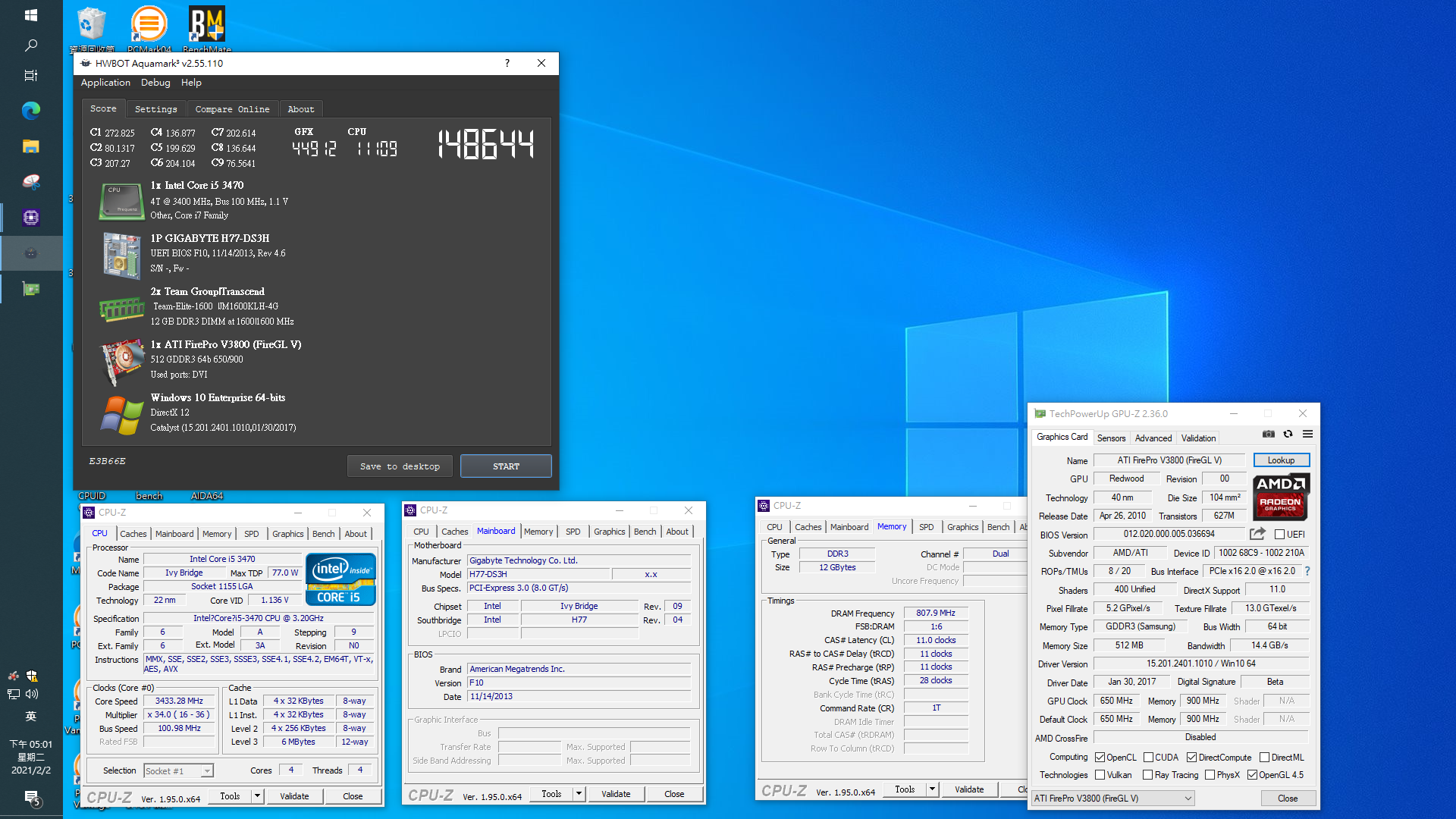
Task: Click the GPU-Z screenshot camera icon
Action: (1268, 435)
